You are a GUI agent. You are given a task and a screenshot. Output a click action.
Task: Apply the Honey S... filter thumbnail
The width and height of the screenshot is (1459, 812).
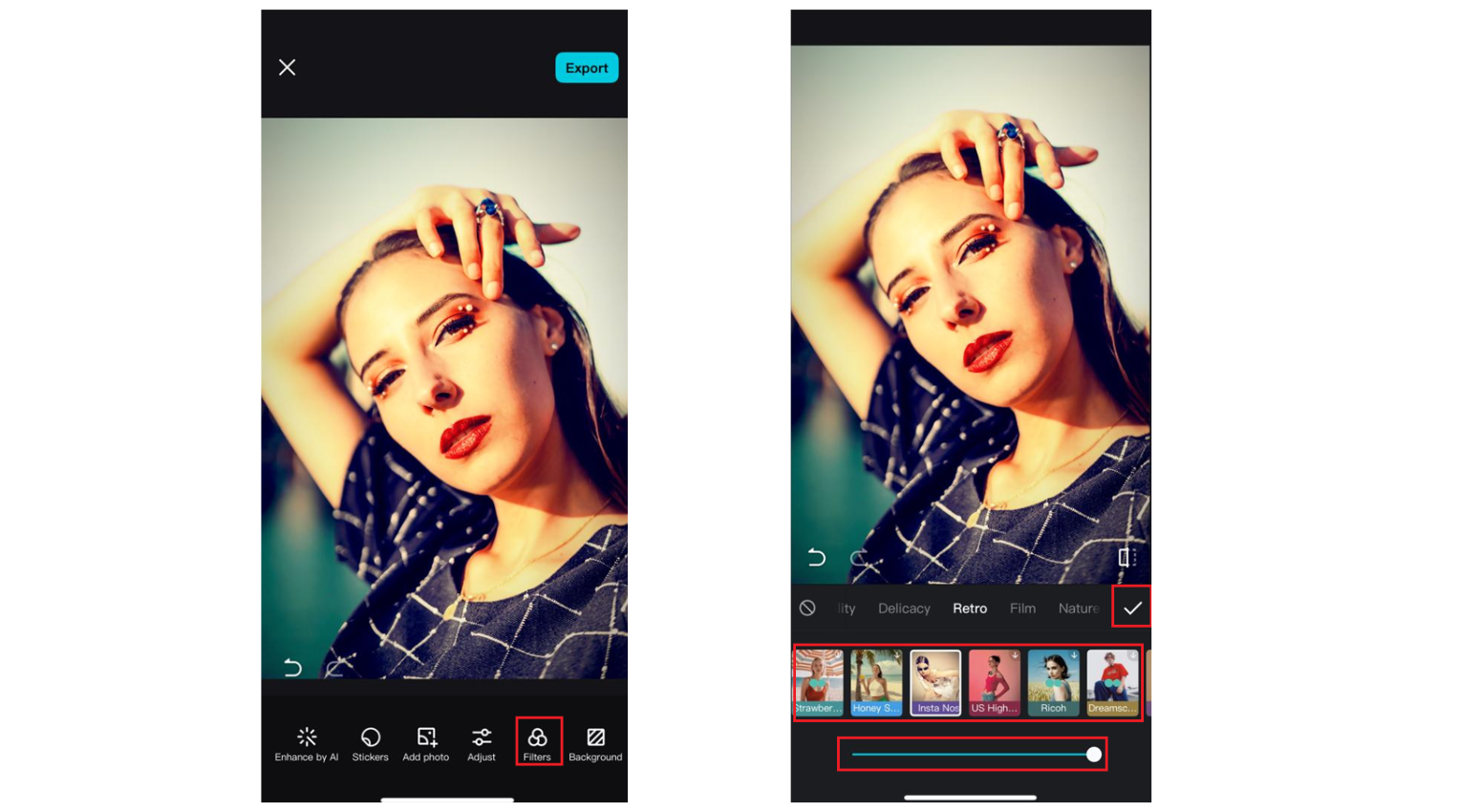876,682
